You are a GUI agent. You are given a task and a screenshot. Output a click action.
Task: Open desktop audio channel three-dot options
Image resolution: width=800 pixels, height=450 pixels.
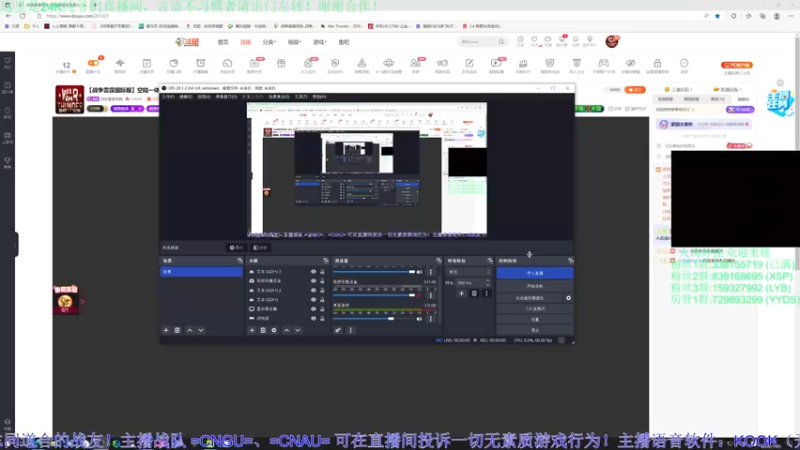tap(431, 319)
